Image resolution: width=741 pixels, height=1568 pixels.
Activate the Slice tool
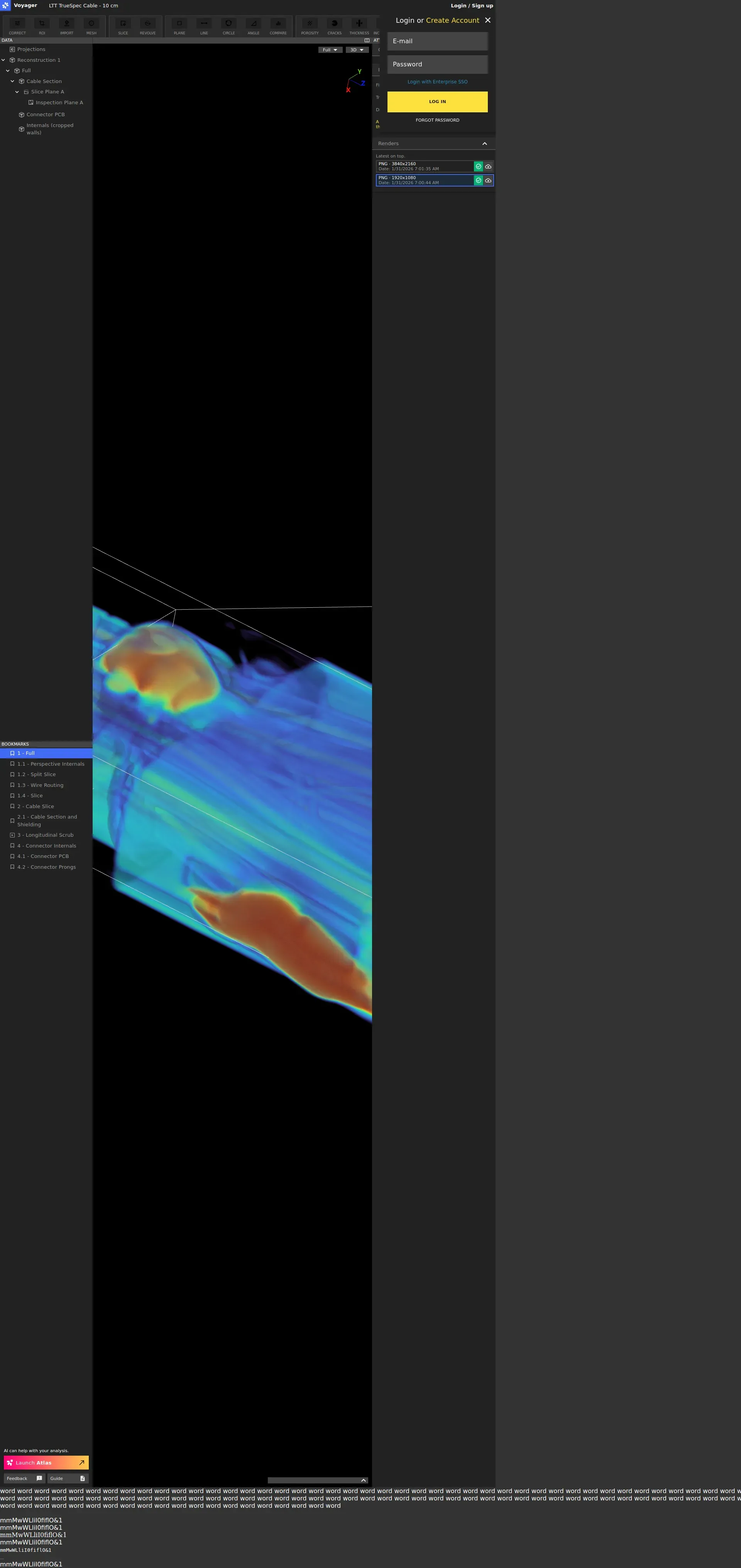coord(123,26)
